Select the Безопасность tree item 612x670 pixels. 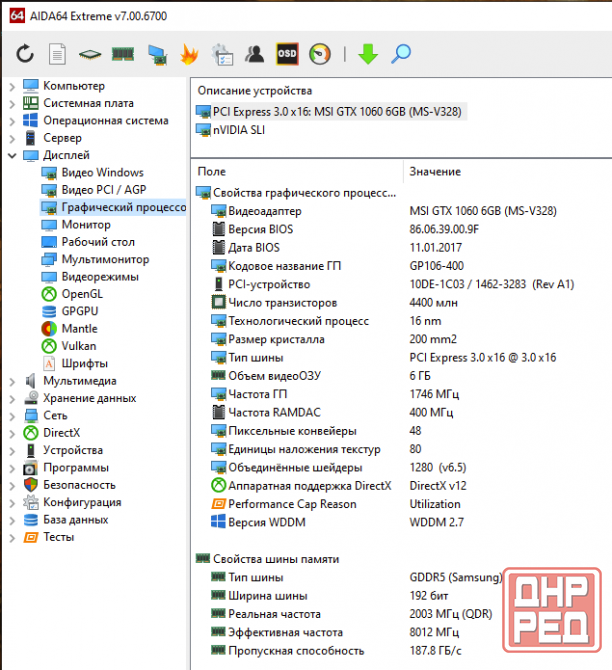69,485
